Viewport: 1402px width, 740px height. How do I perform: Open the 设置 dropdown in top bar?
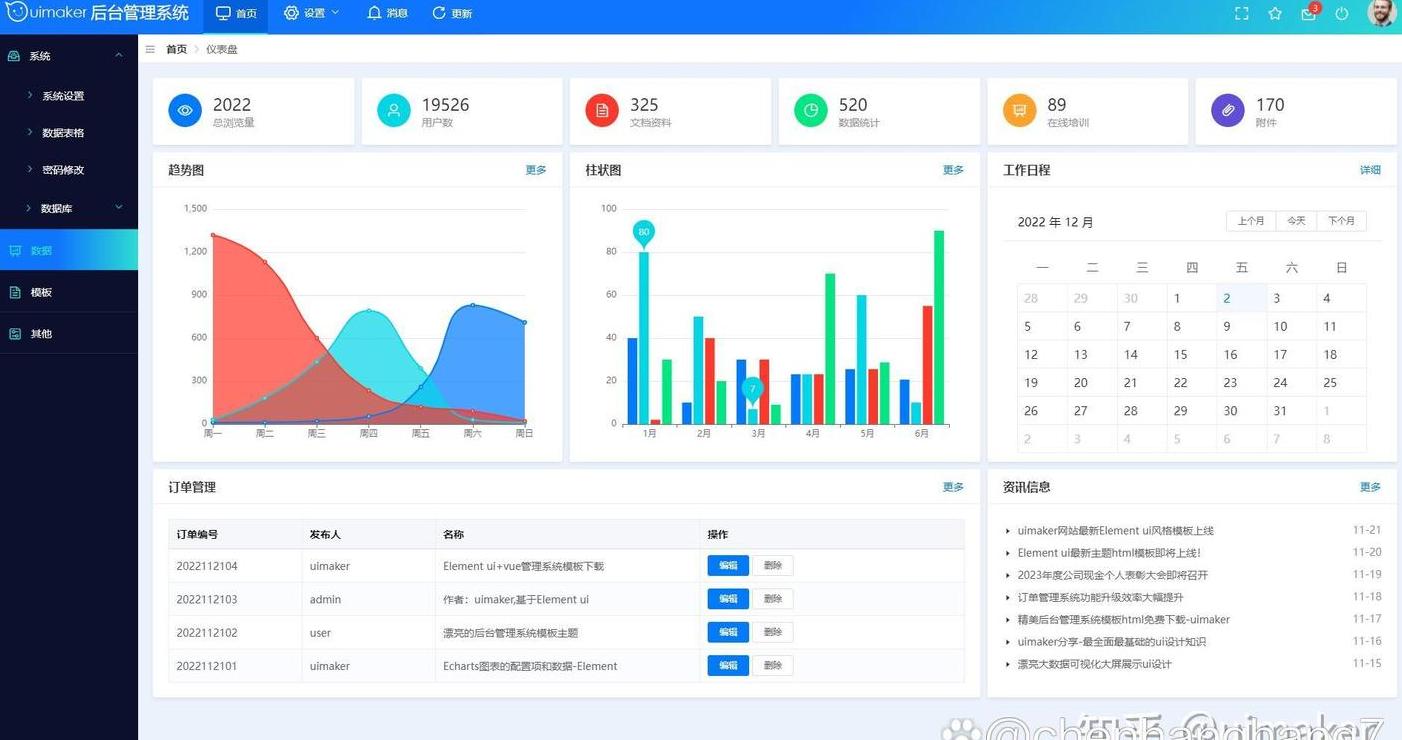coord(311,13)
